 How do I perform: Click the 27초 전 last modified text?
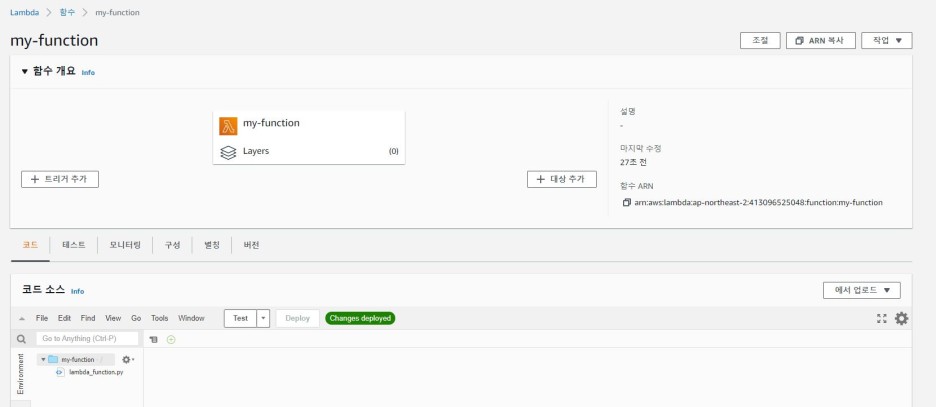coord(633,162)
